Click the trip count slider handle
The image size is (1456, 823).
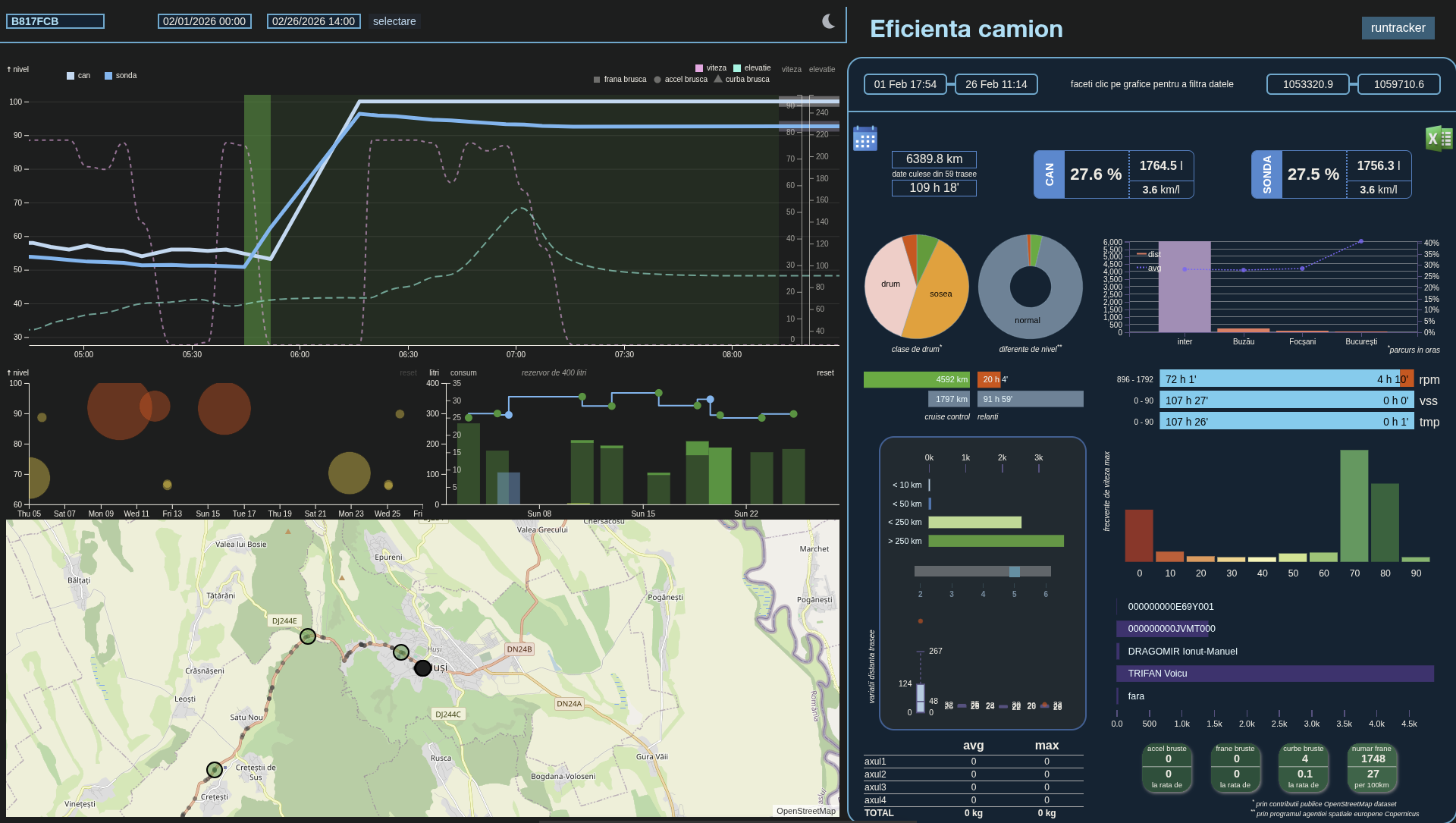tap(1014, 572)
